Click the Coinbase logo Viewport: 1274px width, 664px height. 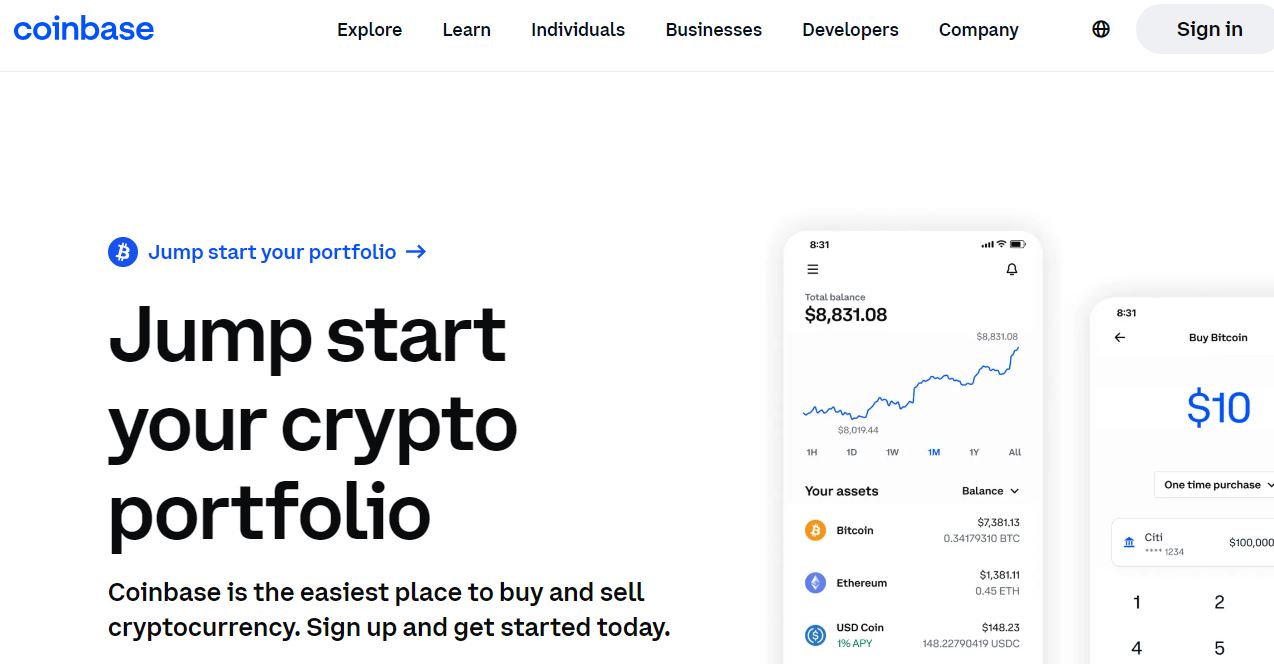pos(83,28)
